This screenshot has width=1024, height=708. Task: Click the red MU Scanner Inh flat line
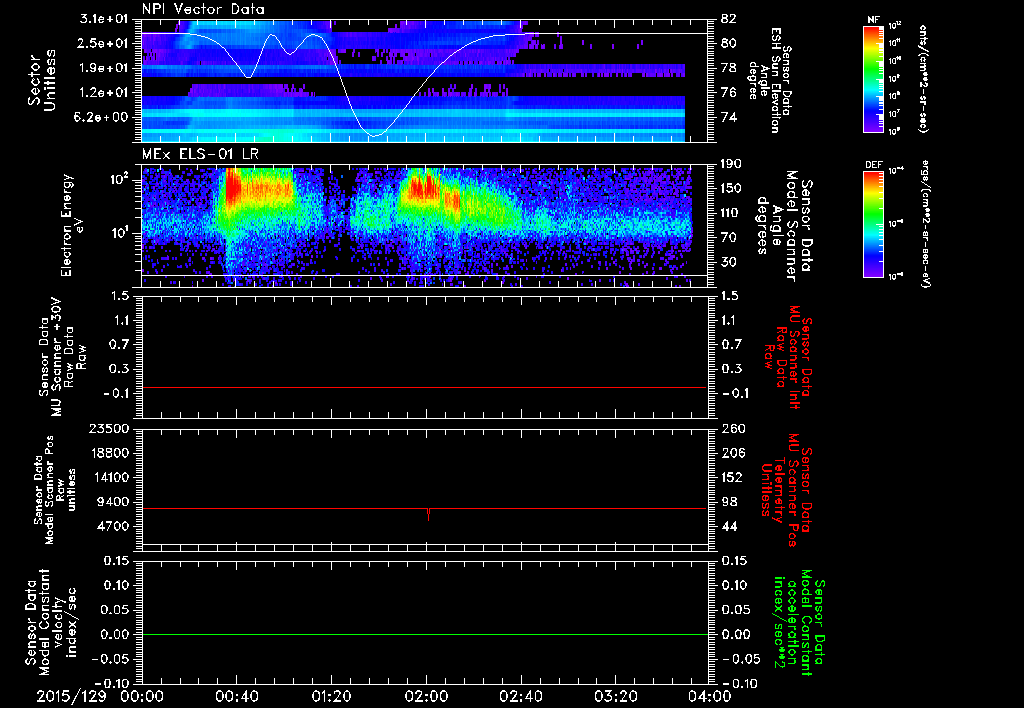(425, 387)
